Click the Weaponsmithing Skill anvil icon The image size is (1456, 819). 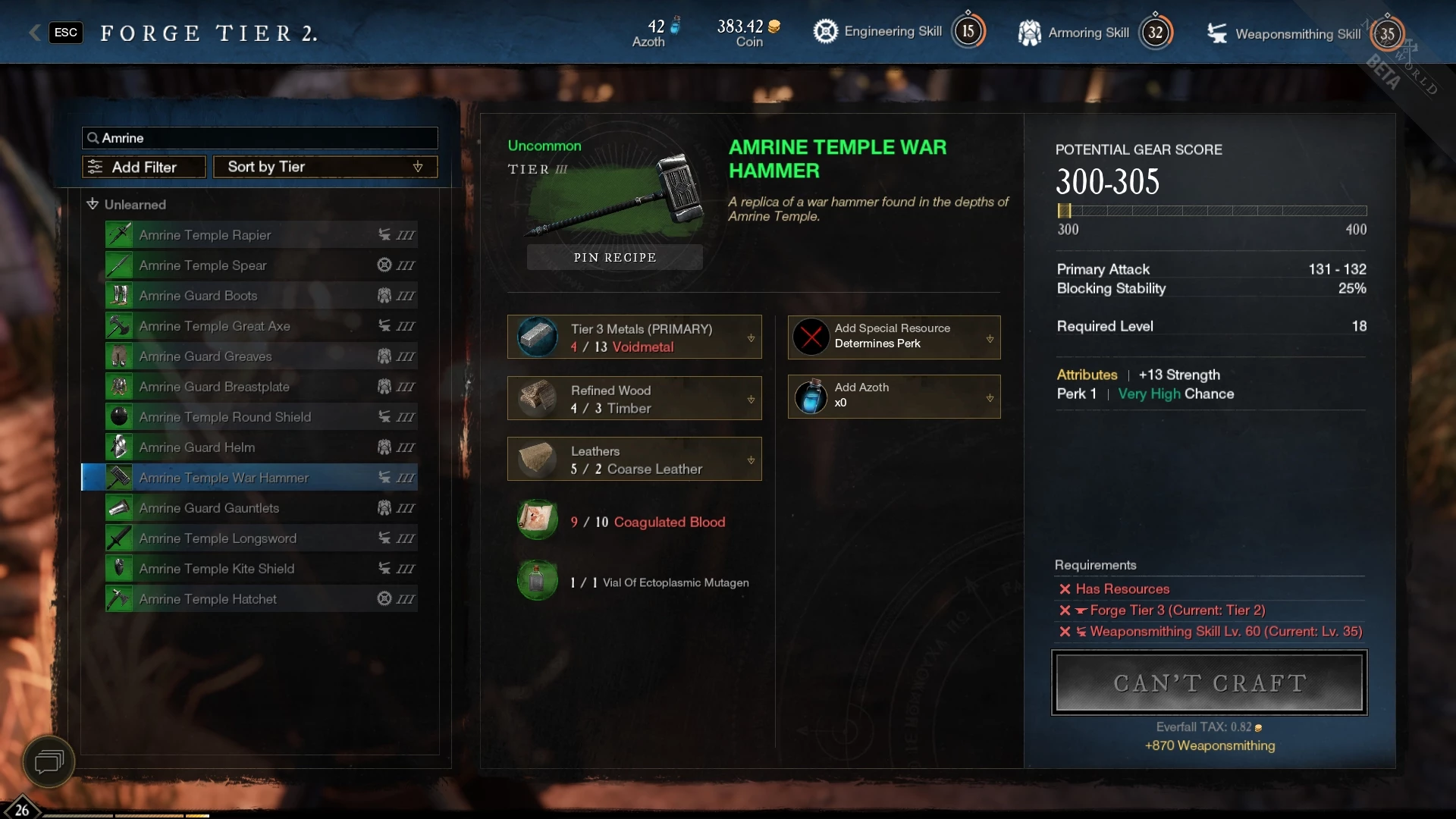[1216, 33]
